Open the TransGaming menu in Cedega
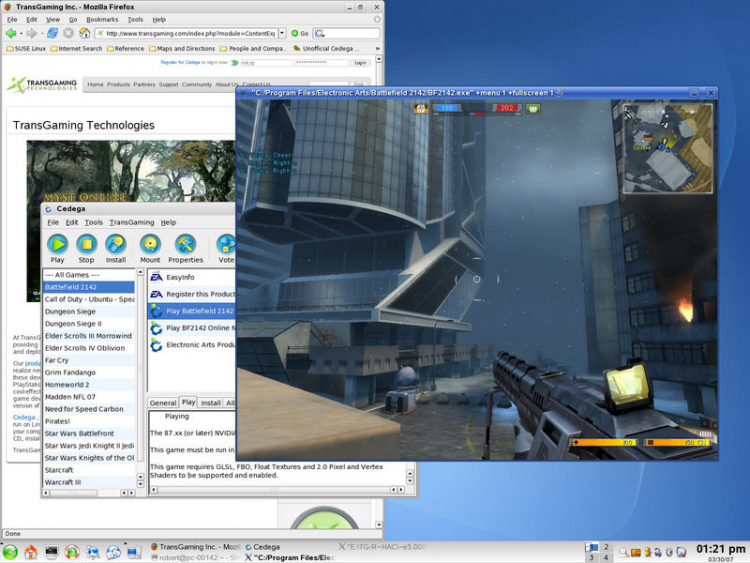Viewport: 750px width, 563px height. [x=132, y=222]
